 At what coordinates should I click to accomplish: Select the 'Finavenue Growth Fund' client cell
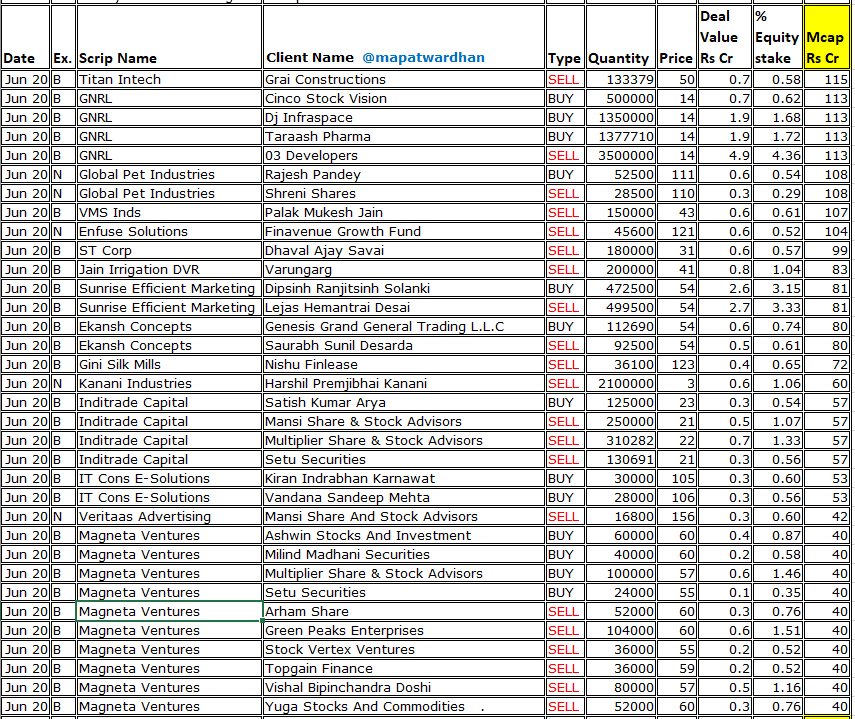point(404,232)
